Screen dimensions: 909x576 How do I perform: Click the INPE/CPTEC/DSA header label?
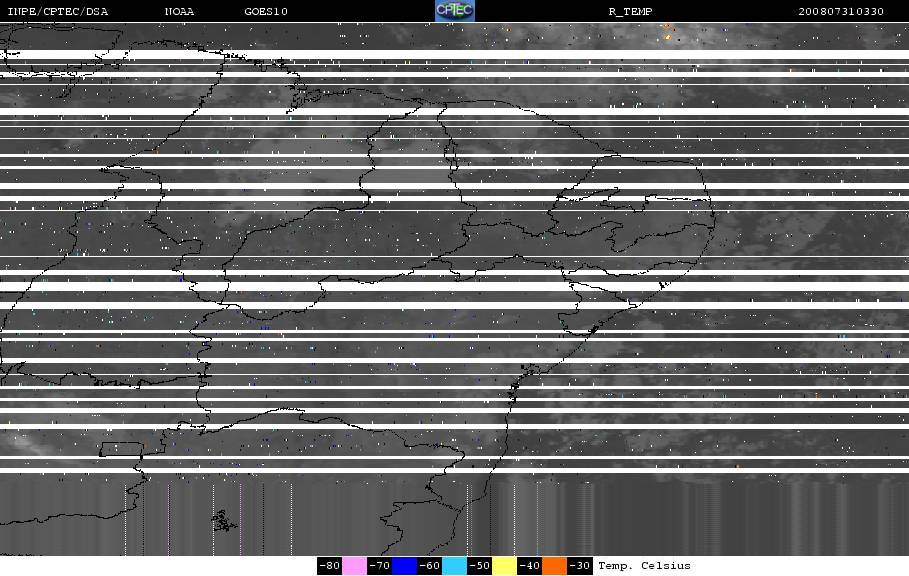pos(57,12)
